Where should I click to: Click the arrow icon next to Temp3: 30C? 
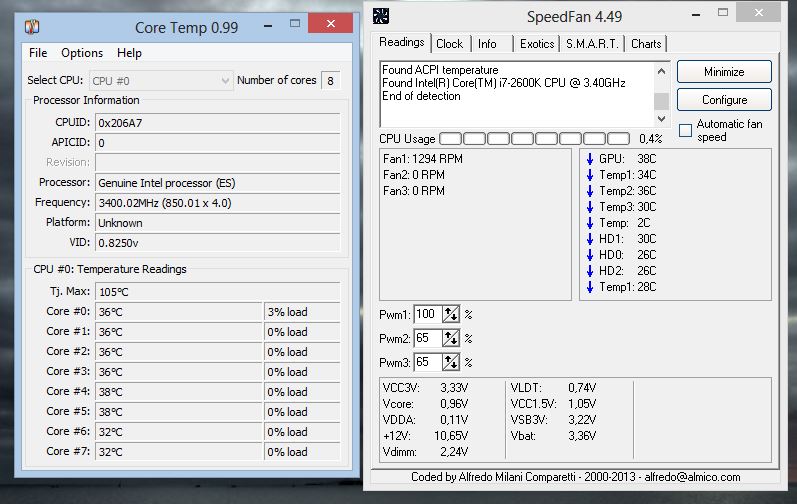click(x=590, y=207)
